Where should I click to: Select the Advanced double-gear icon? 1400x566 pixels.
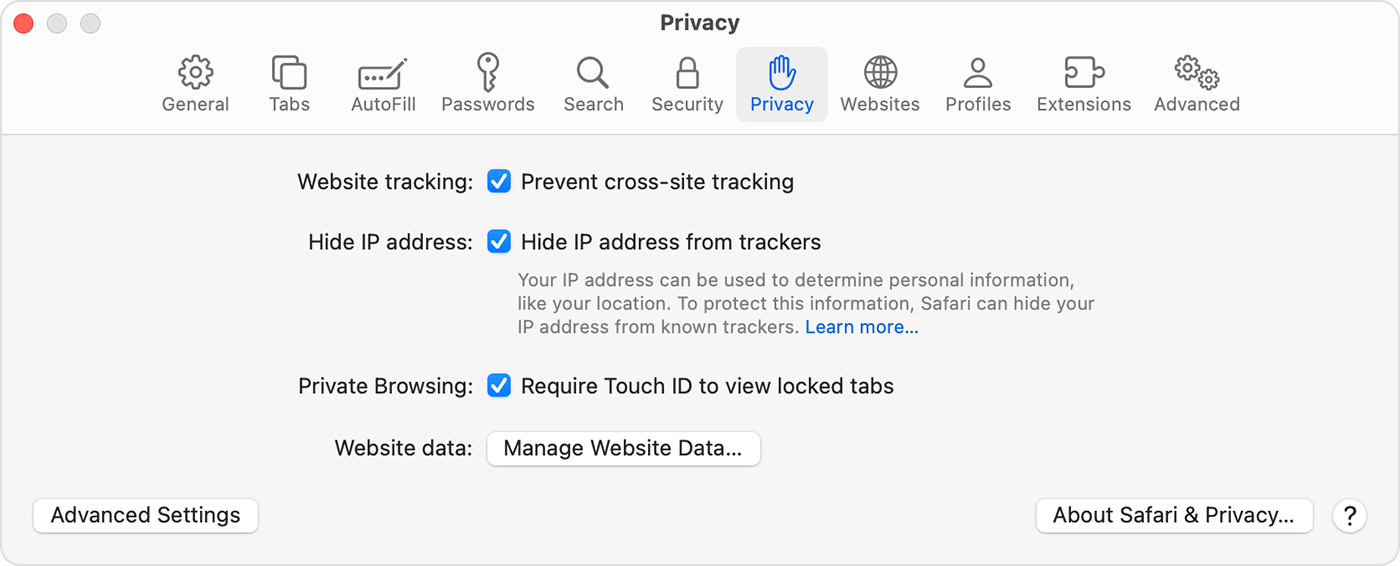pos(1197,73)
